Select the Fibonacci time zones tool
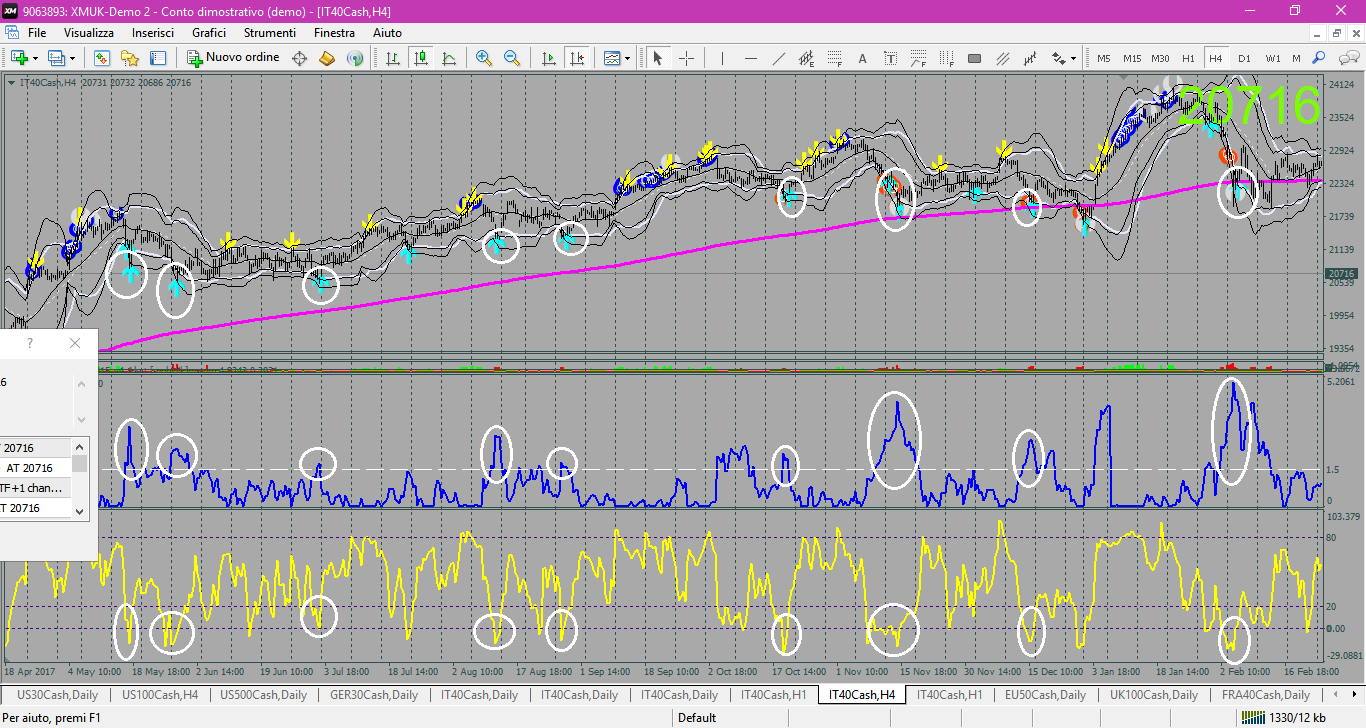 pos(946,58)
